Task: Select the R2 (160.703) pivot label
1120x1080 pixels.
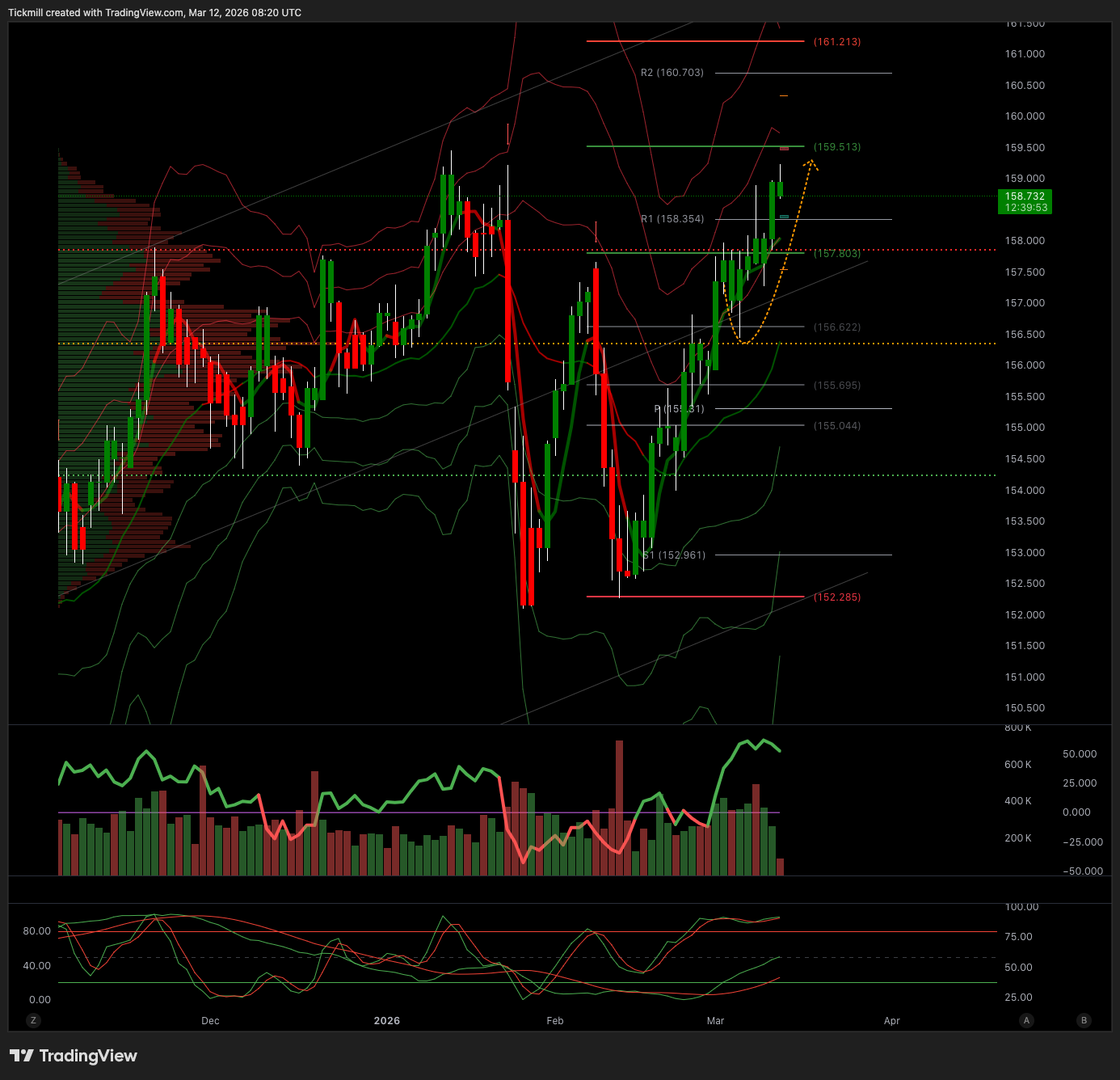Action: [672, 73]
